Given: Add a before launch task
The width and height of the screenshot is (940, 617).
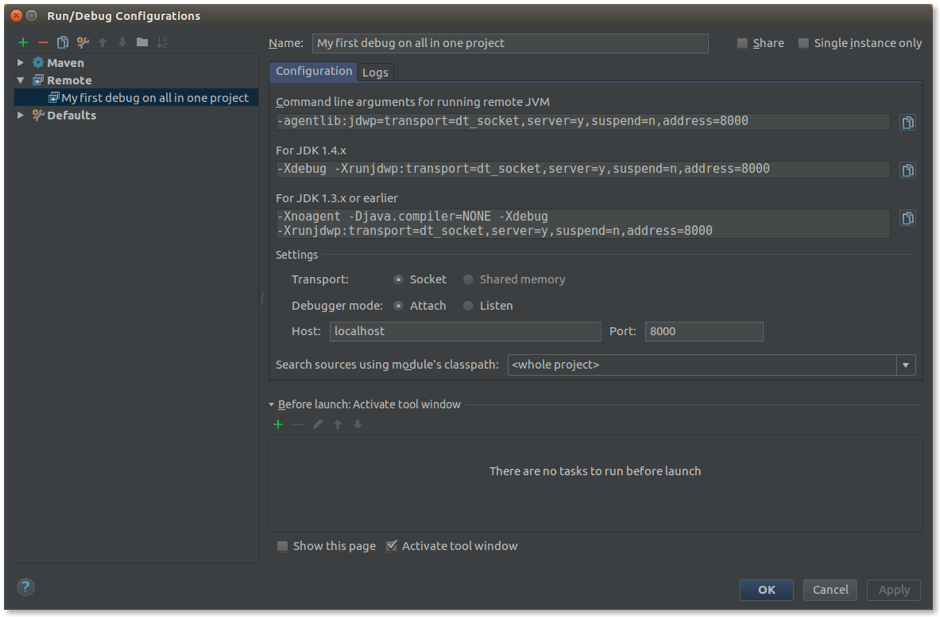Looking at the screenshot, I should [x=278, y=425].
